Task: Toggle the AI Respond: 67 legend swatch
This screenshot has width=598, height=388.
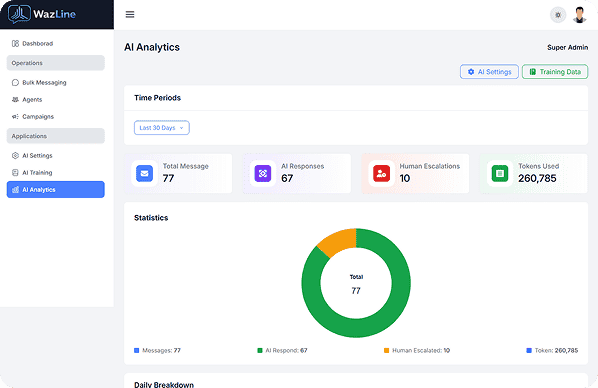Action: coord(260,350)
